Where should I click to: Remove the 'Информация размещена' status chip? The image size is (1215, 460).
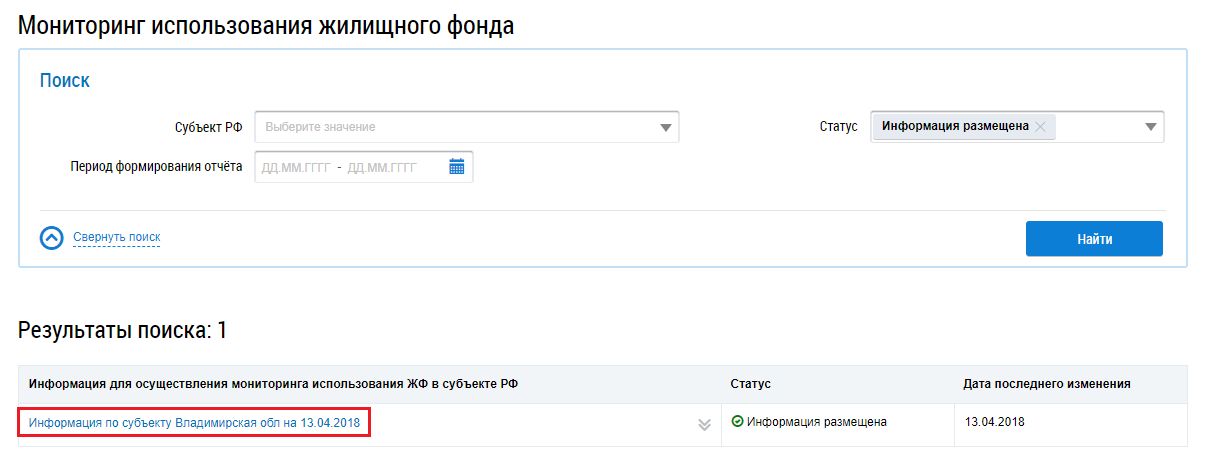[x=1041, y=127]
